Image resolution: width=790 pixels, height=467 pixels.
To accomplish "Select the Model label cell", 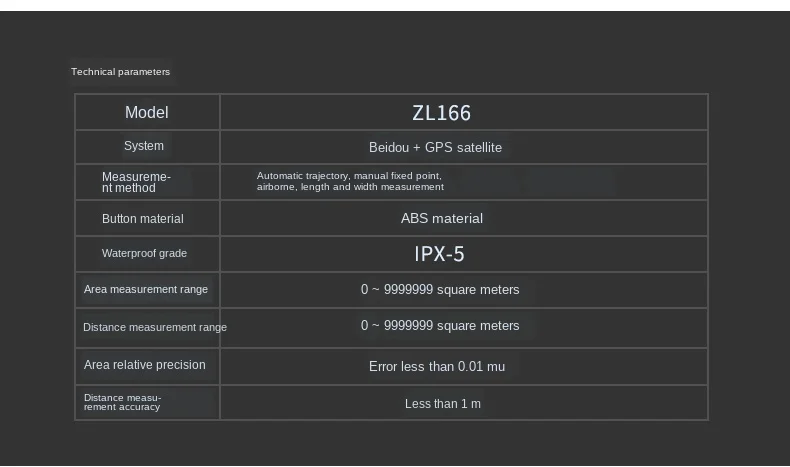I will point(147,112).
